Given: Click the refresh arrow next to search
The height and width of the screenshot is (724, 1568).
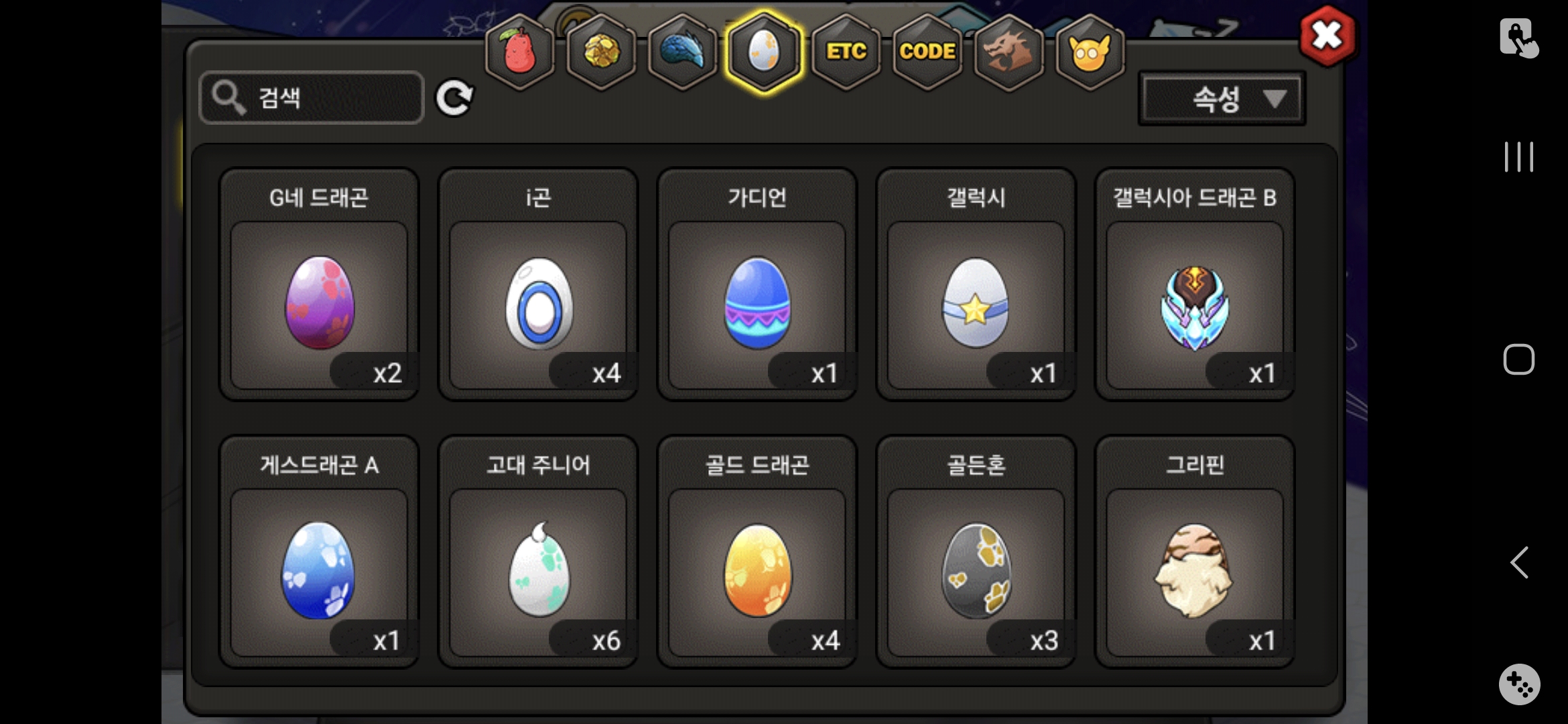Looking at the screenshot, I should click(454, 99).
